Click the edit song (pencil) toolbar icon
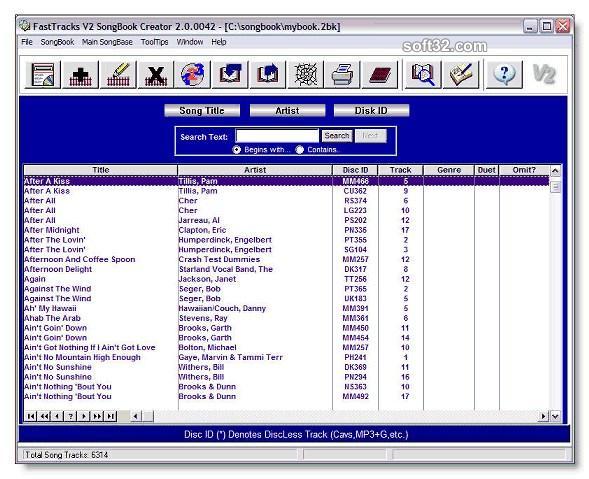589x479 pixels. 118,74
